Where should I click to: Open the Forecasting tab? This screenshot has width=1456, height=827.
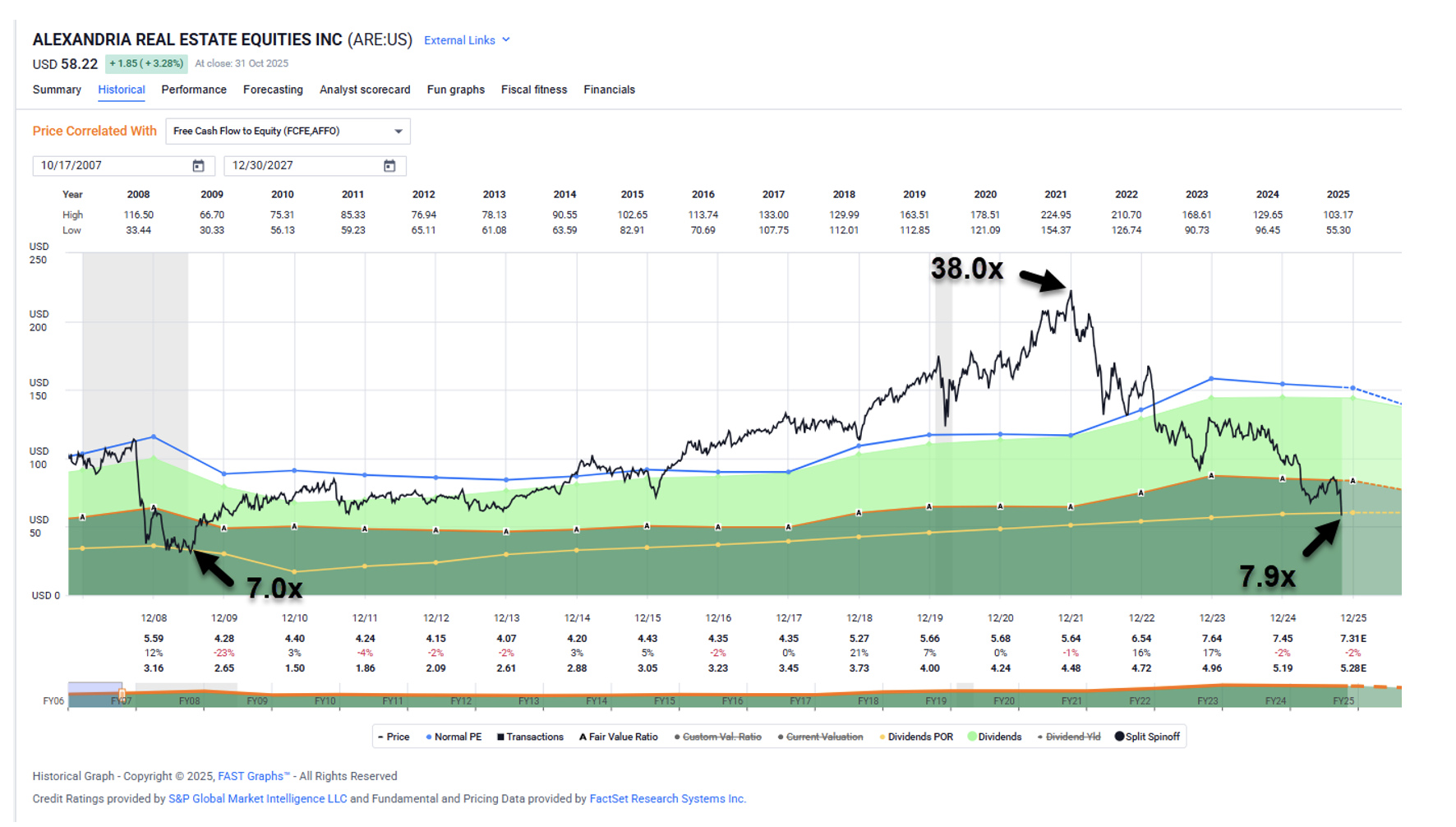click(x=273, y=90)
